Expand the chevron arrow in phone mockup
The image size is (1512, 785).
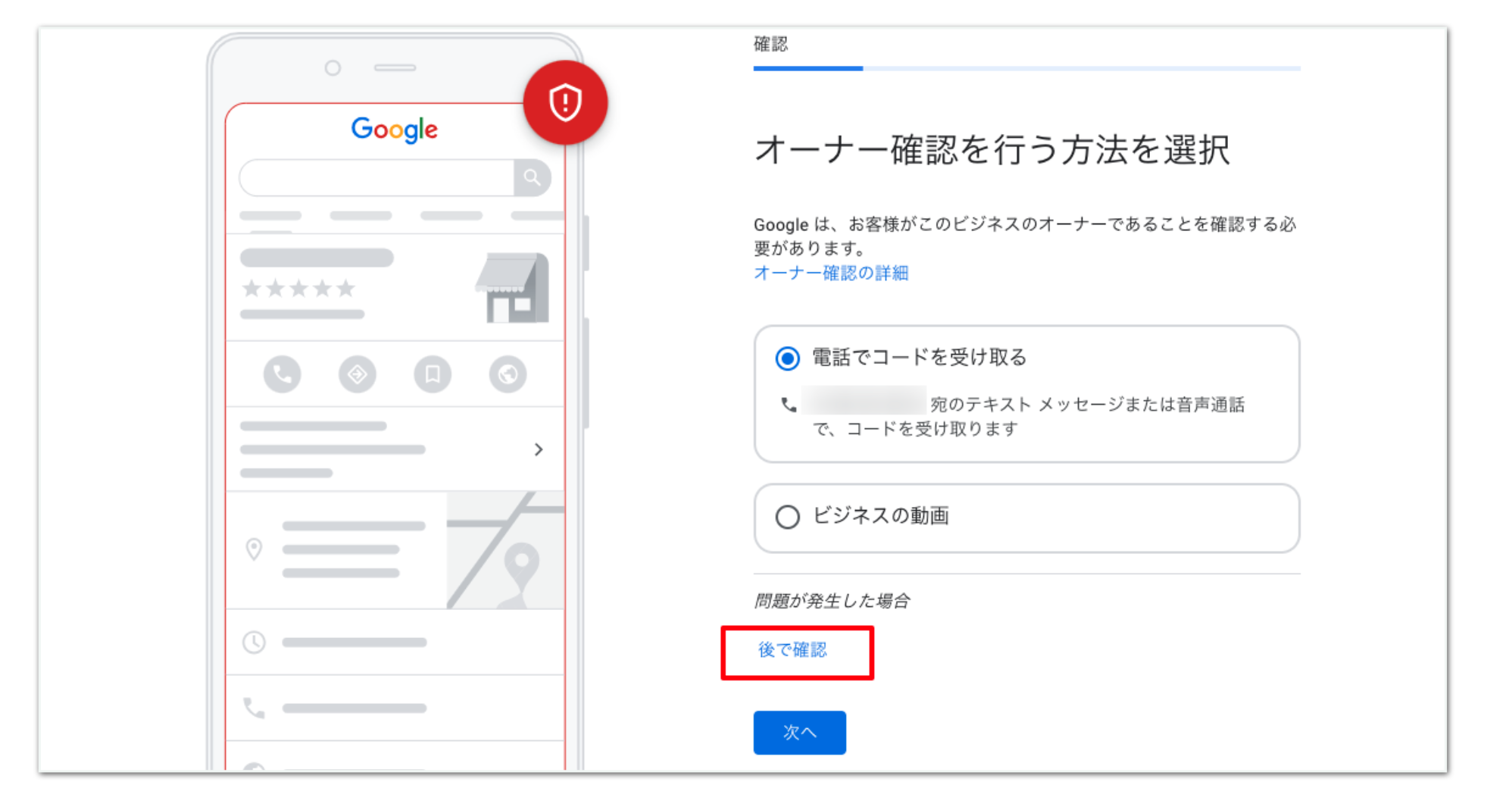tap(539, 449)
